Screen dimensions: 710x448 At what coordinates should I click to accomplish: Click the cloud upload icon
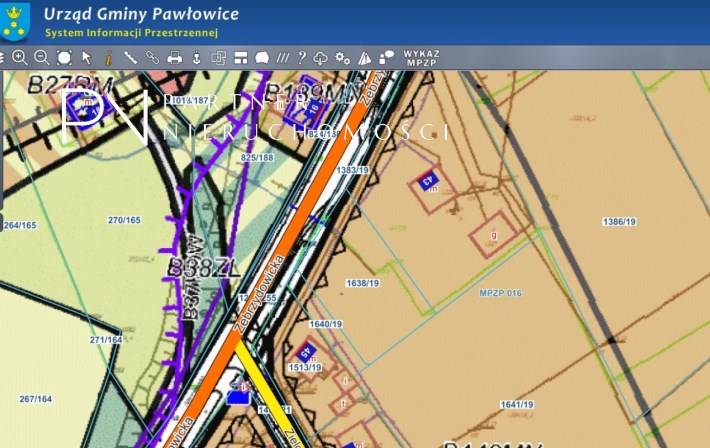pyautogui.click(x=321, y=58)
